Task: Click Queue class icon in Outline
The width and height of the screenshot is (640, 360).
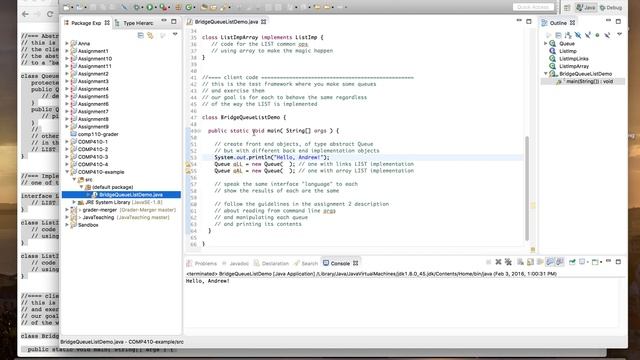Action: click(x=553, y=43)
